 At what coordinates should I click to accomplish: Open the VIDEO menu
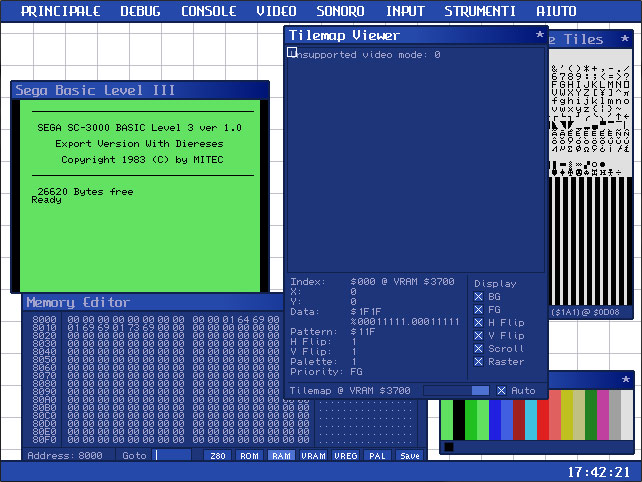click(x=276, y=11)
